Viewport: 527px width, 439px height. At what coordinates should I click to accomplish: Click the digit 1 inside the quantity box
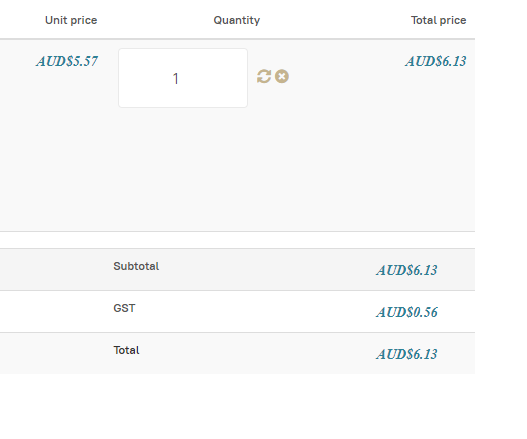175,79
